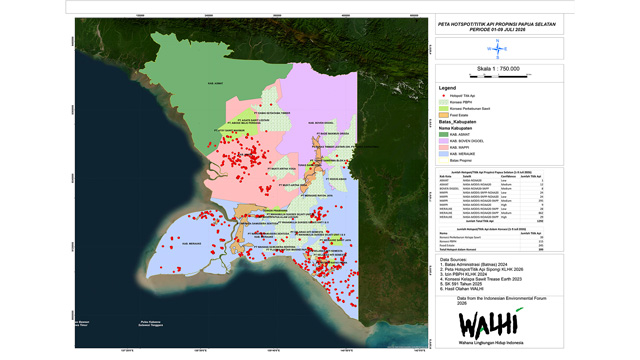Click the Batas Propinsi legend swatch
Screen dimensions: 640x360
point(443,160)
